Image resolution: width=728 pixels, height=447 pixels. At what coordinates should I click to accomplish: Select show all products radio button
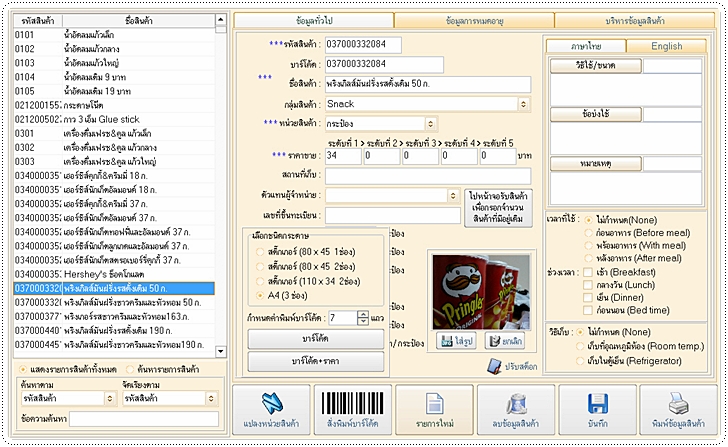coord(23,369)
